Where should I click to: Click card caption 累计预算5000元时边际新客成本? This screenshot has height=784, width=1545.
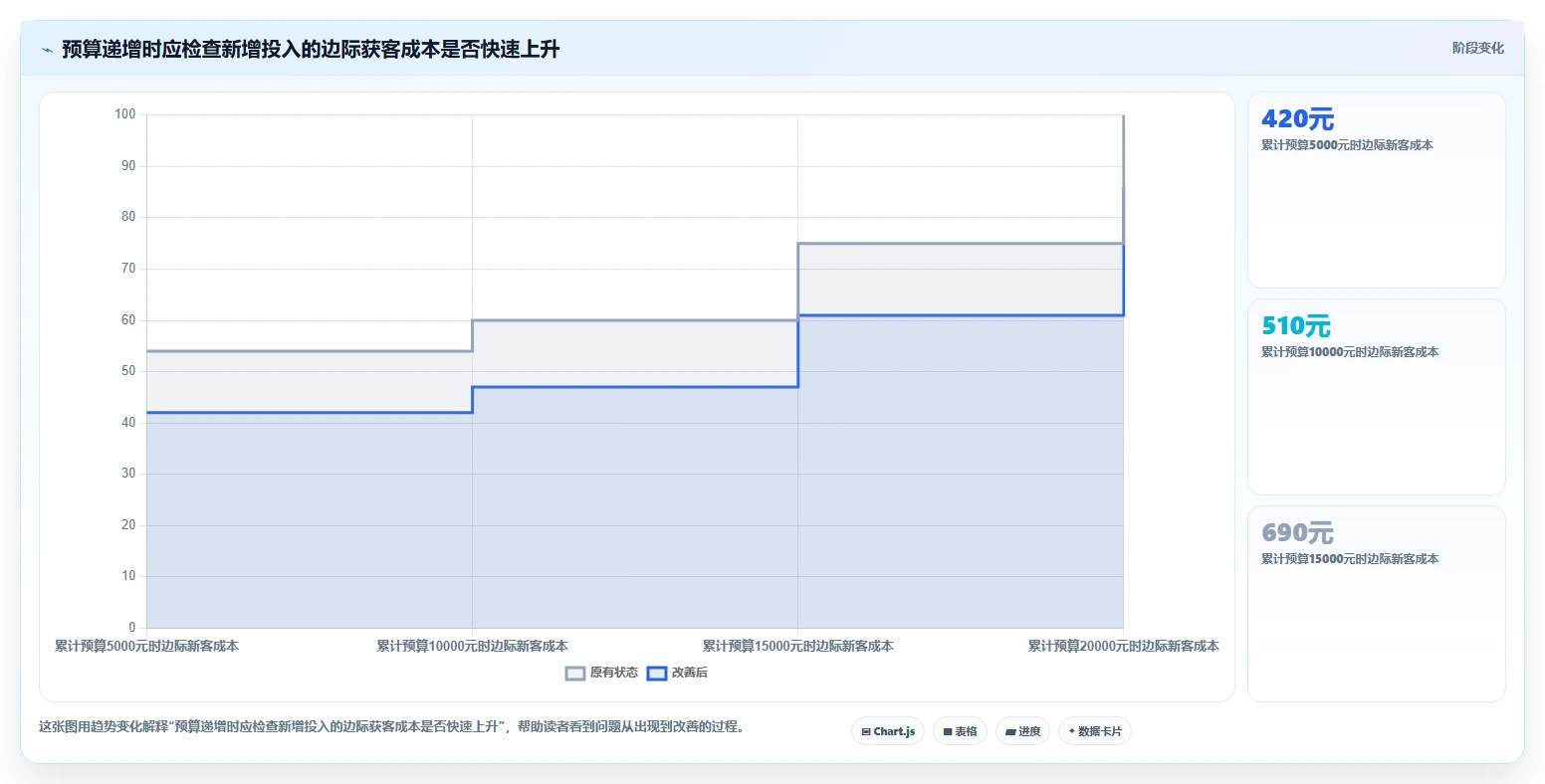[1347, 145]
